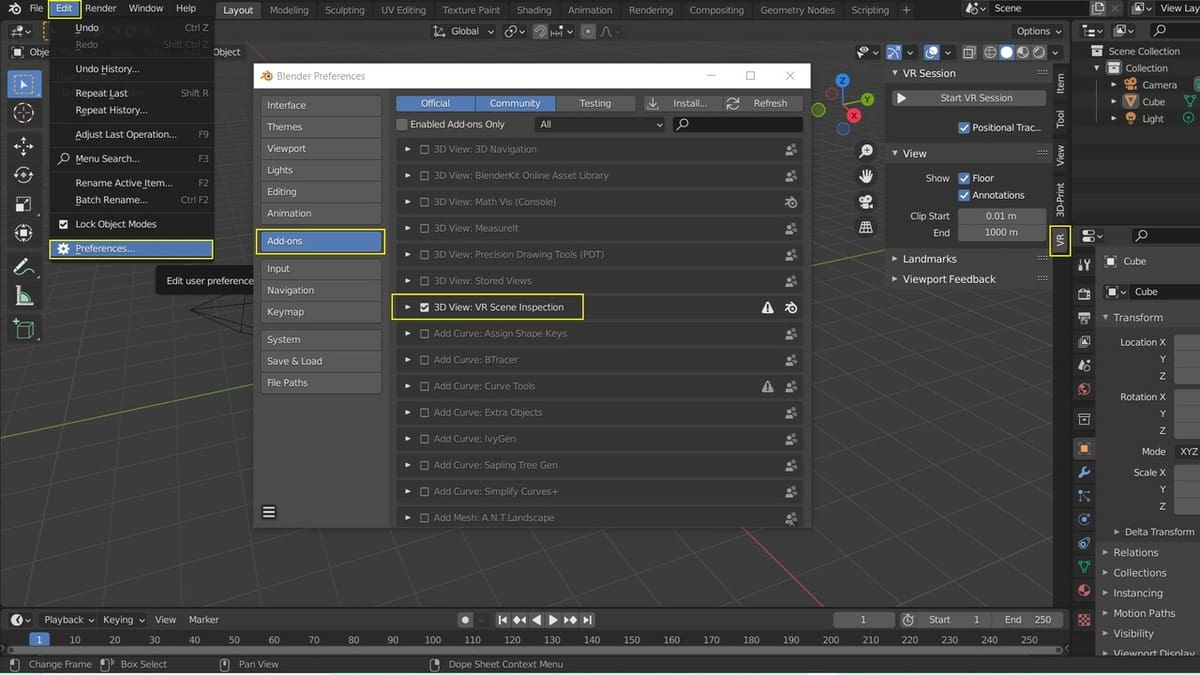This screenshot has width=1200, height=675.
Task: Enable the Add Curve: IvyGen checkbox
Action: pyautogui.click(x=425, y=439)
